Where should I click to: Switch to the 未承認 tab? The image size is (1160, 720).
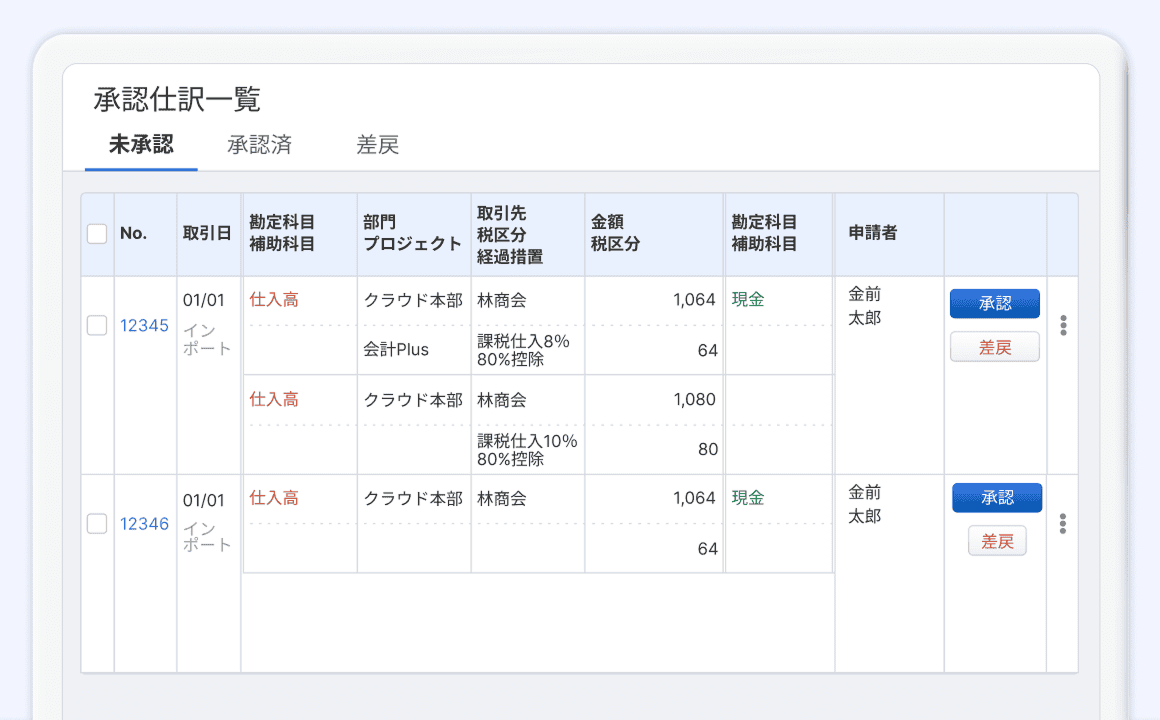click(141, 145)
